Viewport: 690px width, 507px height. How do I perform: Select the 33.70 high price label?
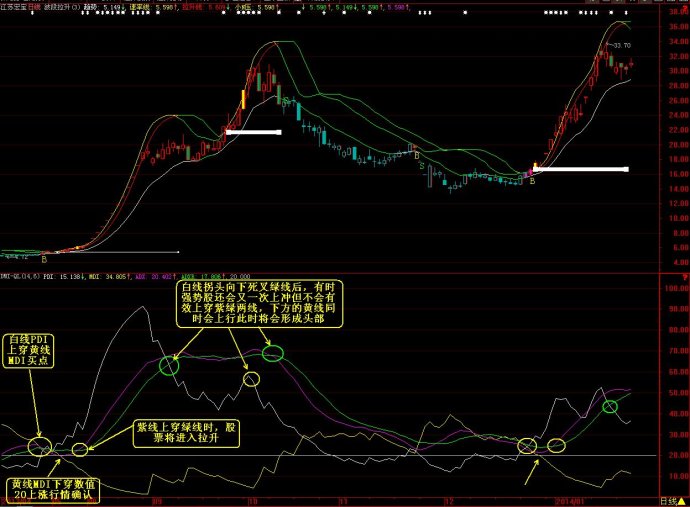(x=622, y=45)
